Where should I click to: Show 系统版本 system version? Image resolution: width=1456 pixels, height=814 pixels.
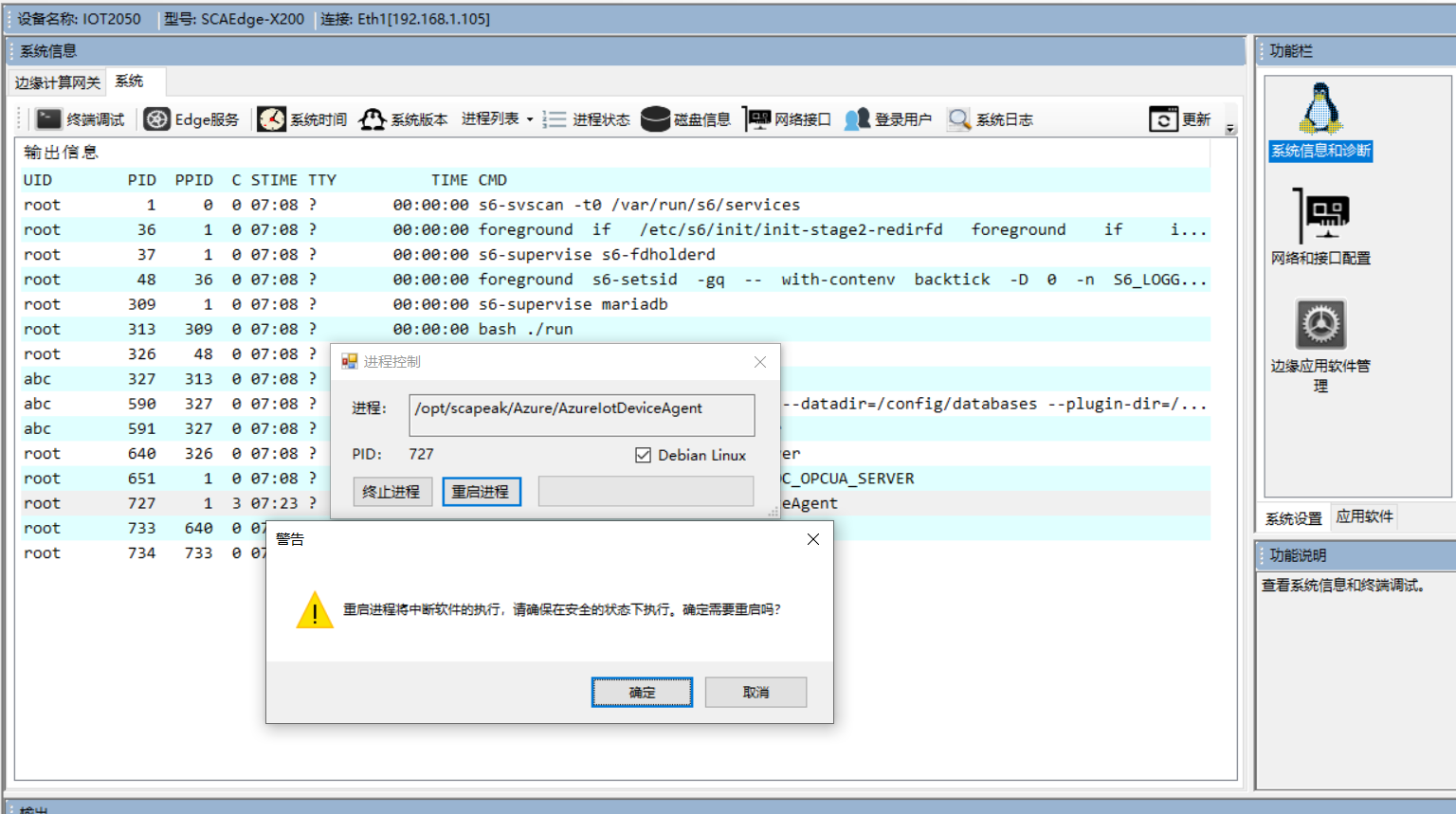point(403,119)
